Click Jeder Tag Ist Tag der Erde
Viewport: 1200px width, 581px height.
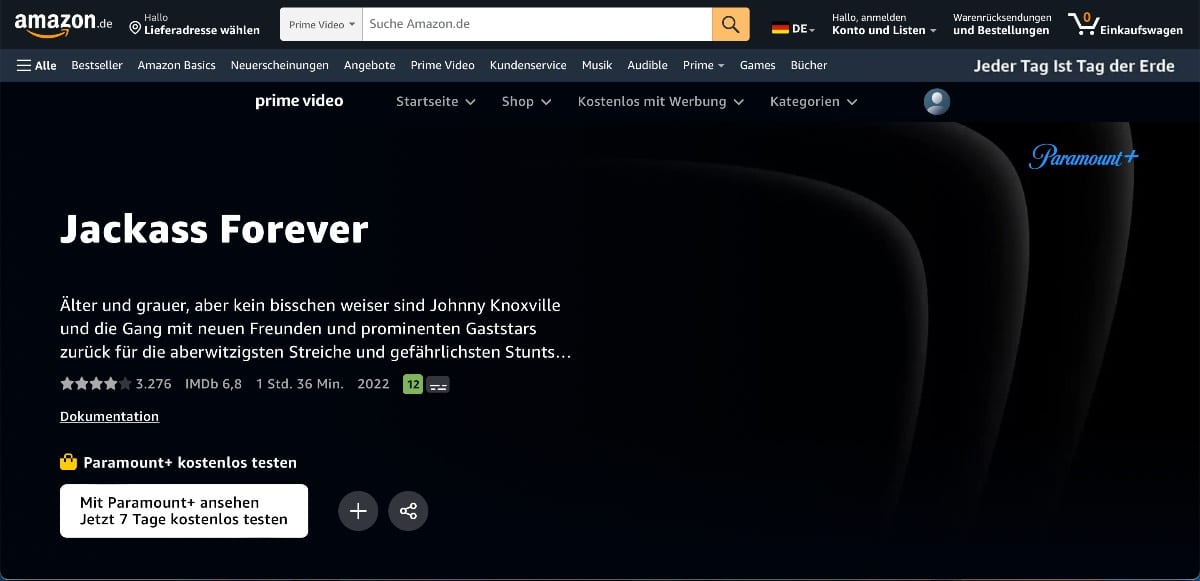pyautogui.click(x=1074, y=66)
